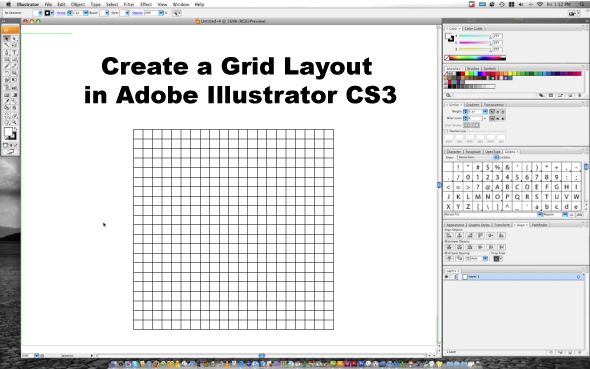Image resolution: width=590 pixels, height=369 pixels.
Task: Select the Gradient tool
Action: [x=14, y=94]
